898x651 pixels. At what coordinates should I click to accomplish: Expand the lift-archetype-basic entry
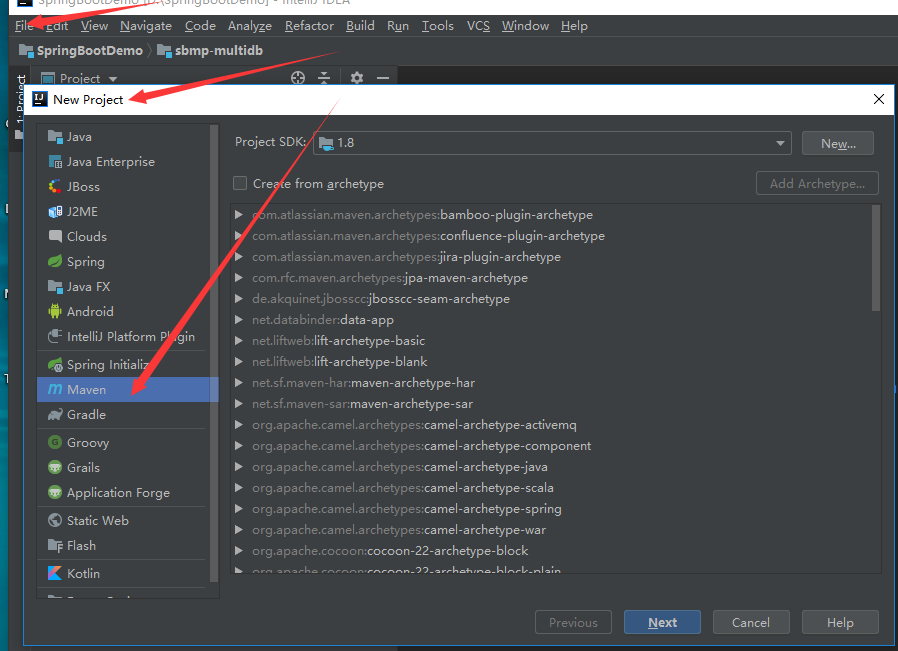click(x=239, y=341)
